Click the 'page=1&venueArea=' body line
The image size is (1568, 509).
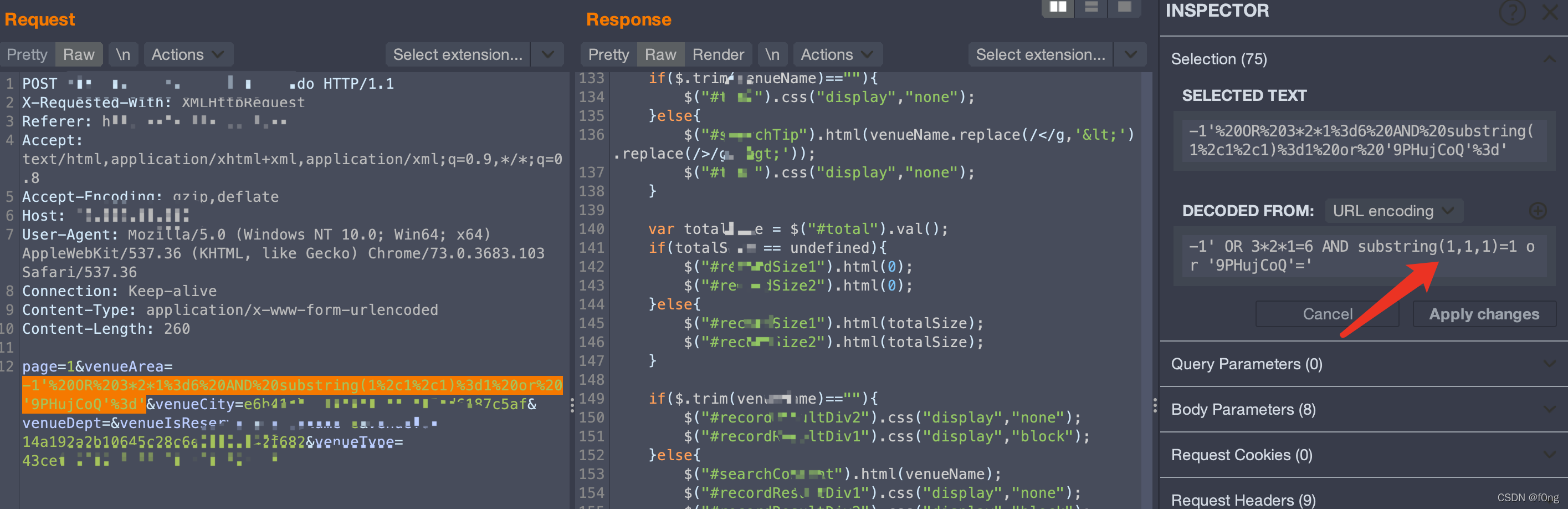pos(98,367)
